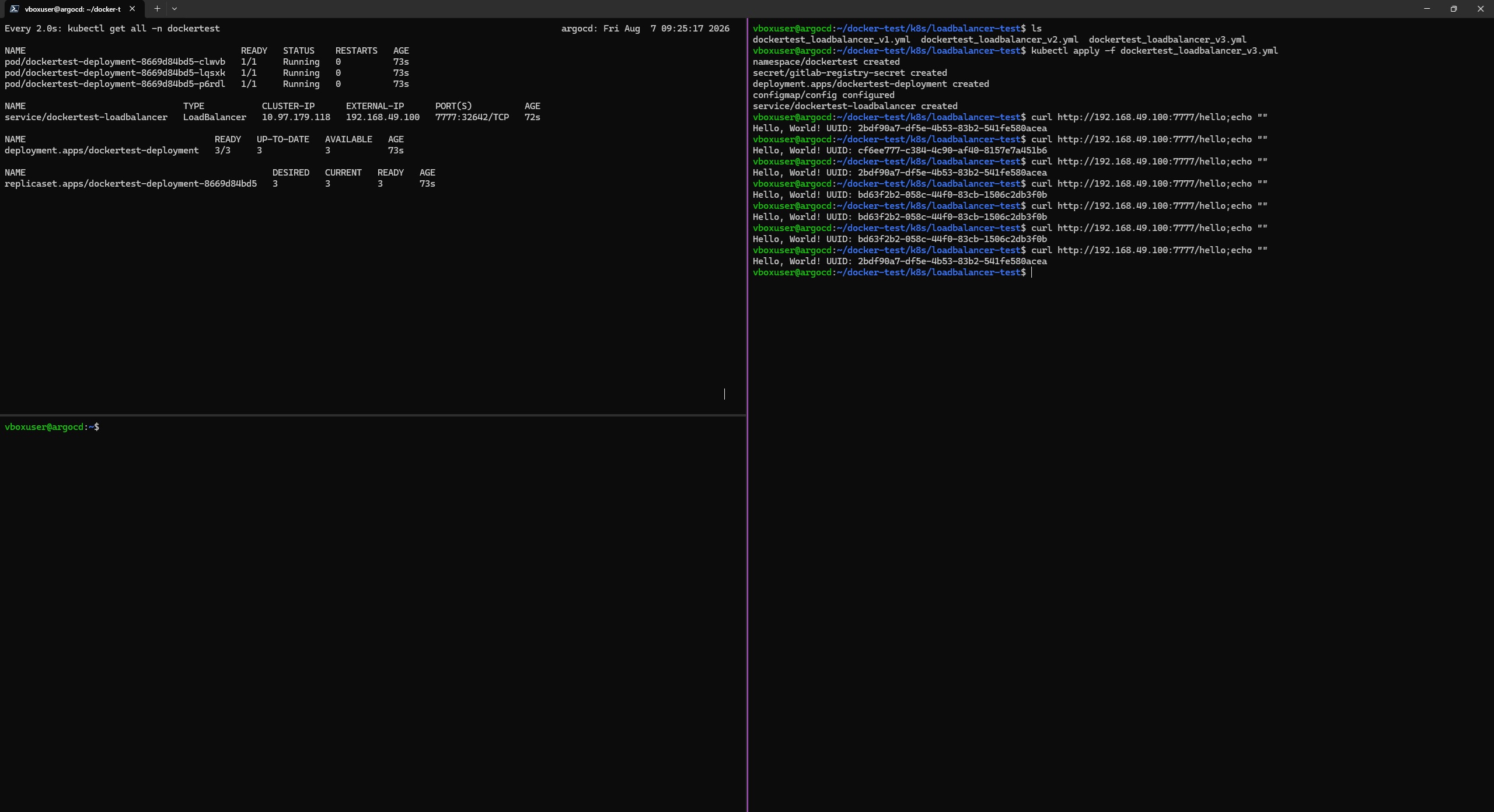Click the port mapping 7777:32642/TCP
The image size is (1494, 812).
472,117
